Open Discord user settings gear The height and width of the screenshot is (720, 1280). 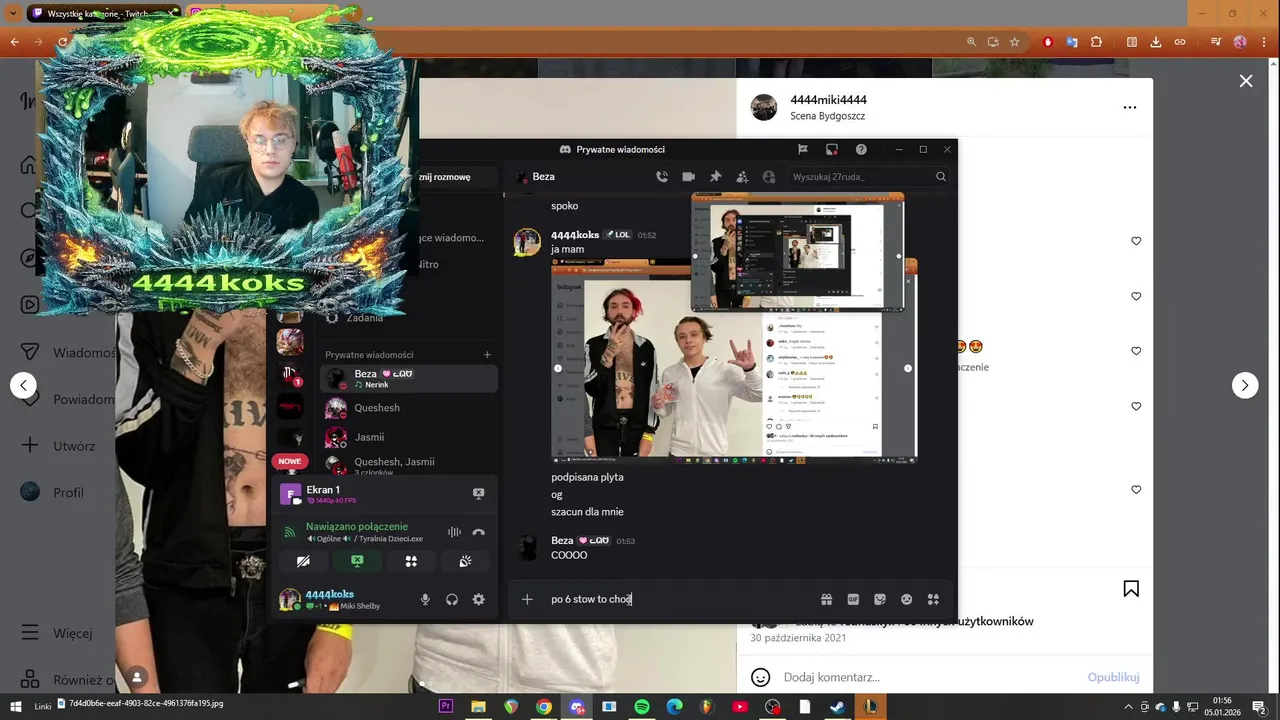tap(478, 599)
